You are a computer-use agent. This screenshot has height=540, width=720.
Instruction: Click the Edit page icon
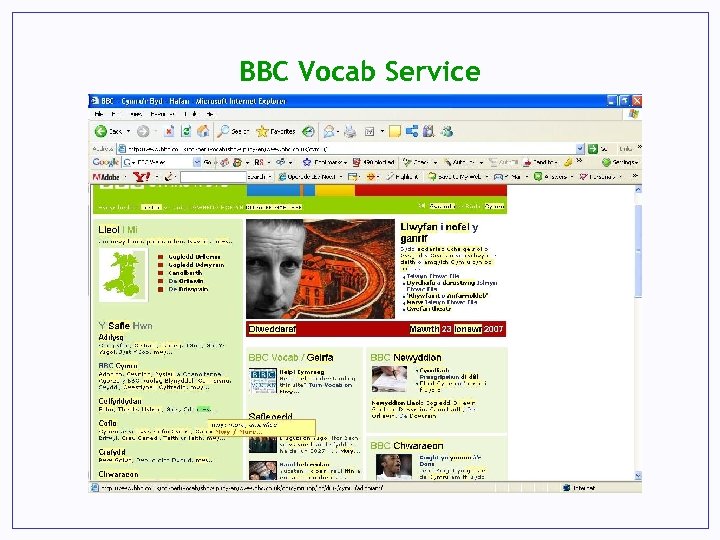point(370,132)
